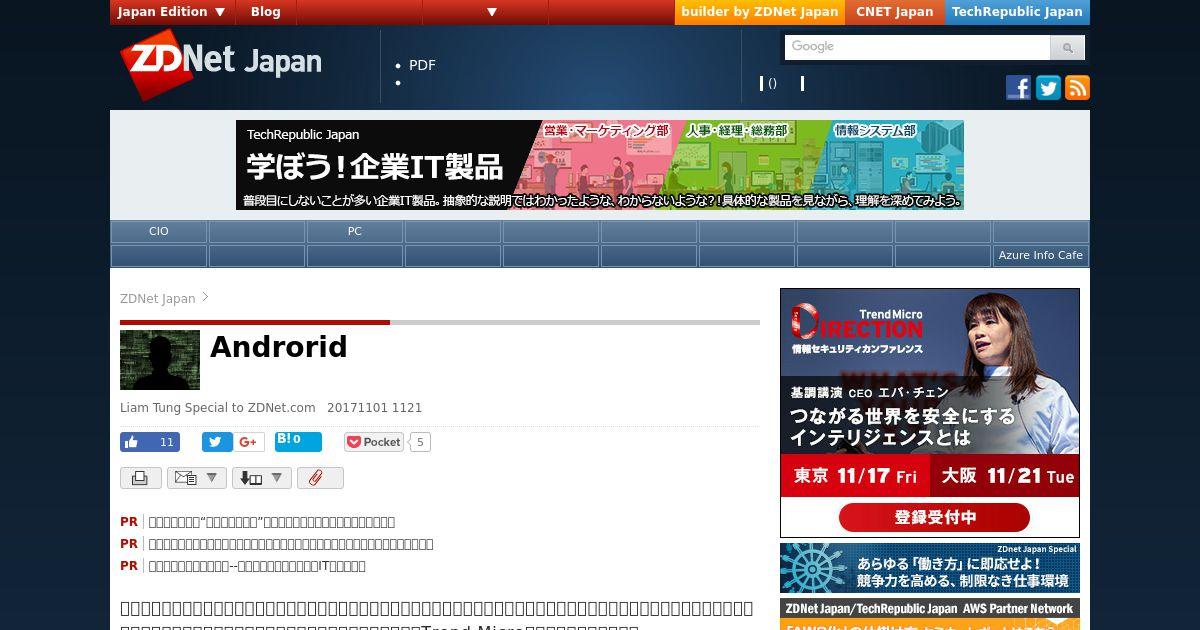Screen dimensions: 1200x630
Task: Open the Blog menu item
Action: 266,12
